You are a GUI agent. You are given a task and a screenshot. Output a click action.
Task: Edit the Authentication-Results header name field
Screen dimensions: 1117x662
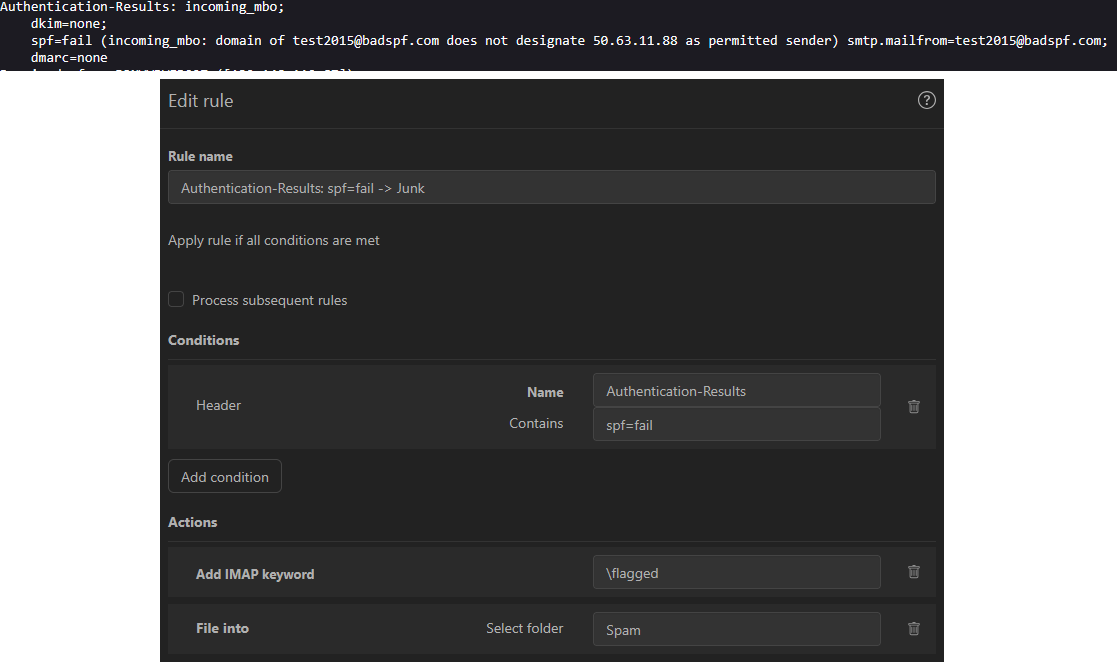point(736,391)
